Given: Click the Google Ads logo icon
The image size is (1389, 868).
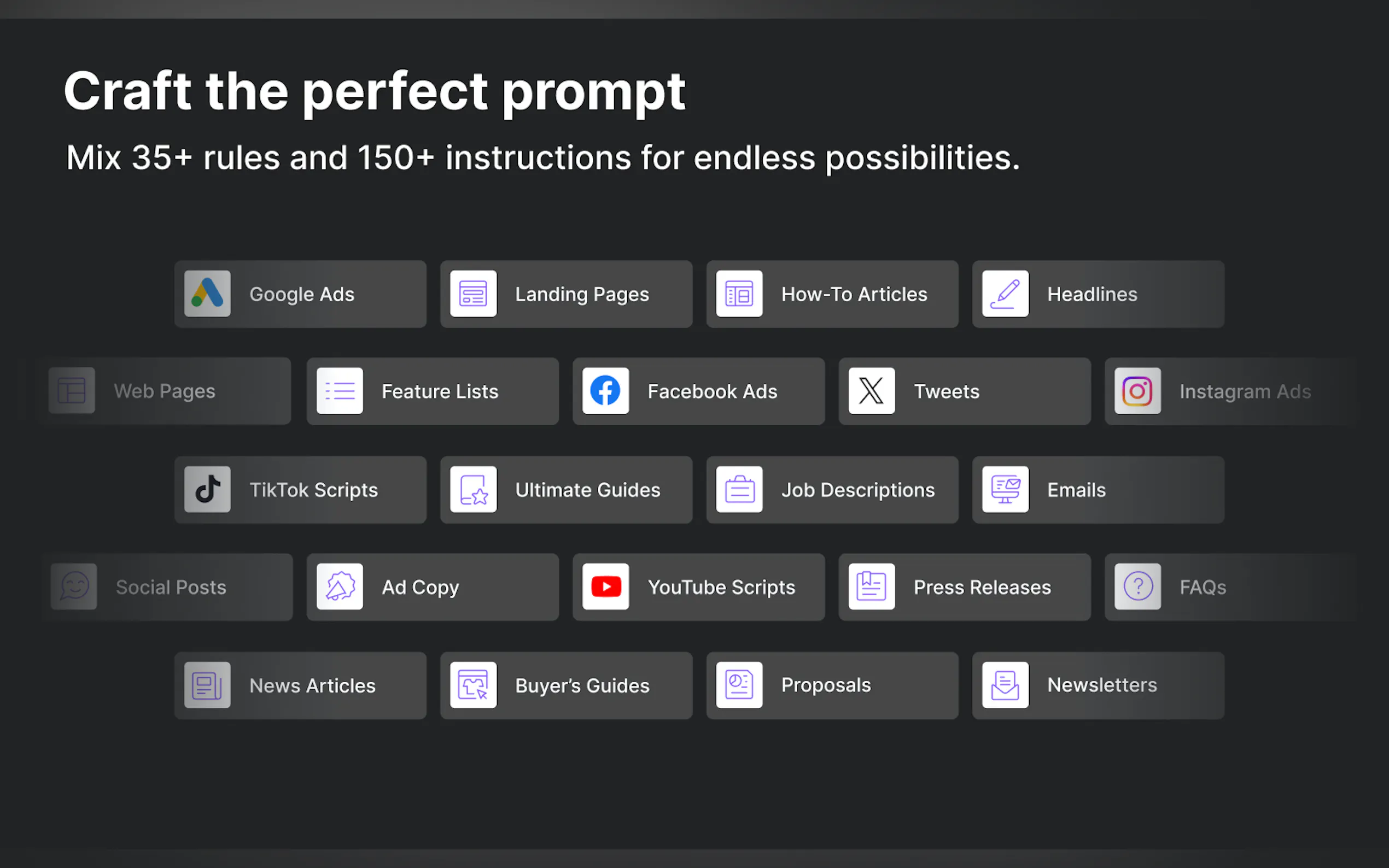Looking at the screenshot, I should tap(207, 294).
